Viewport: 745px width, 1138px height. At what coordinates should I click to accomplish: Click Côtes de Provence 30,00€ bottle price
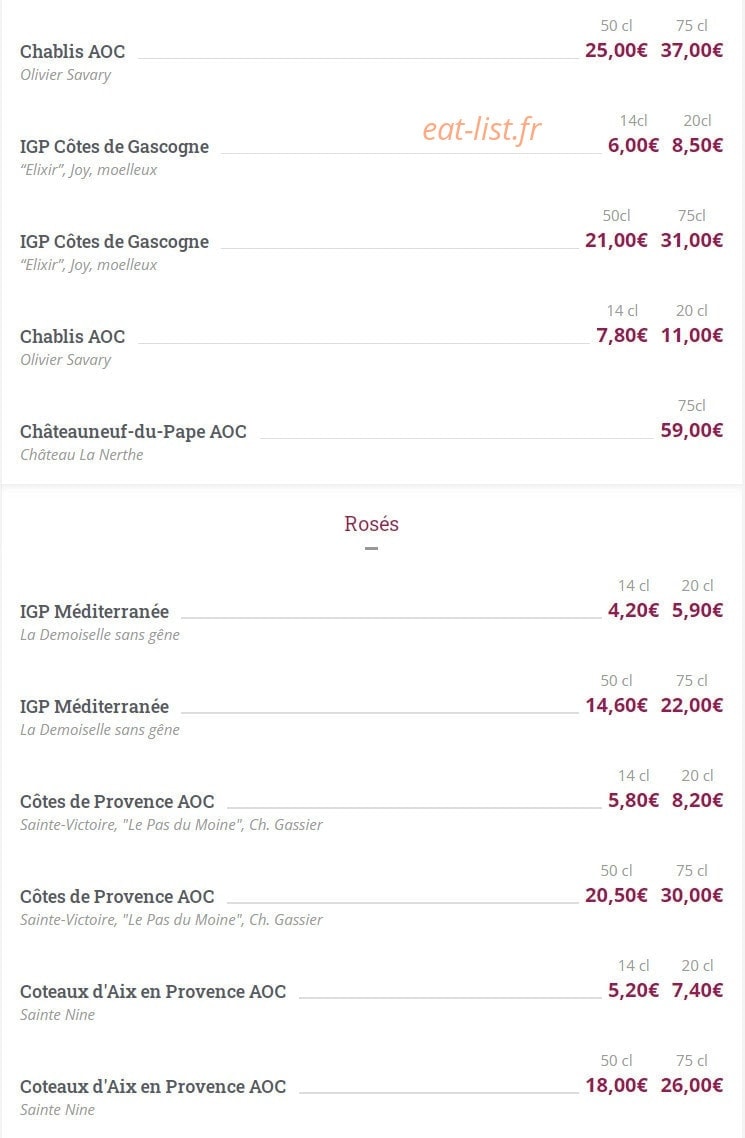click(x=691, y=896)
